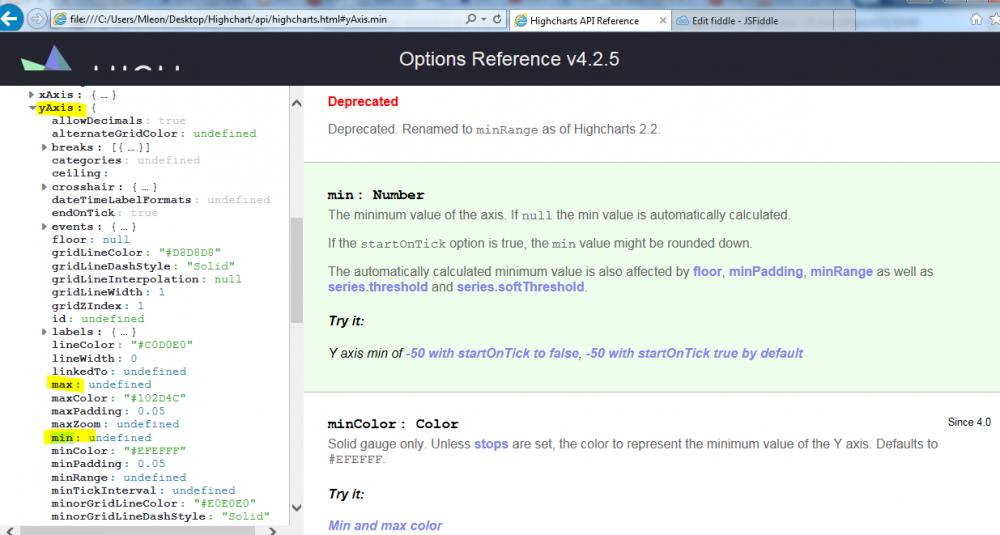Select floor option in the tree

(69, 240)
